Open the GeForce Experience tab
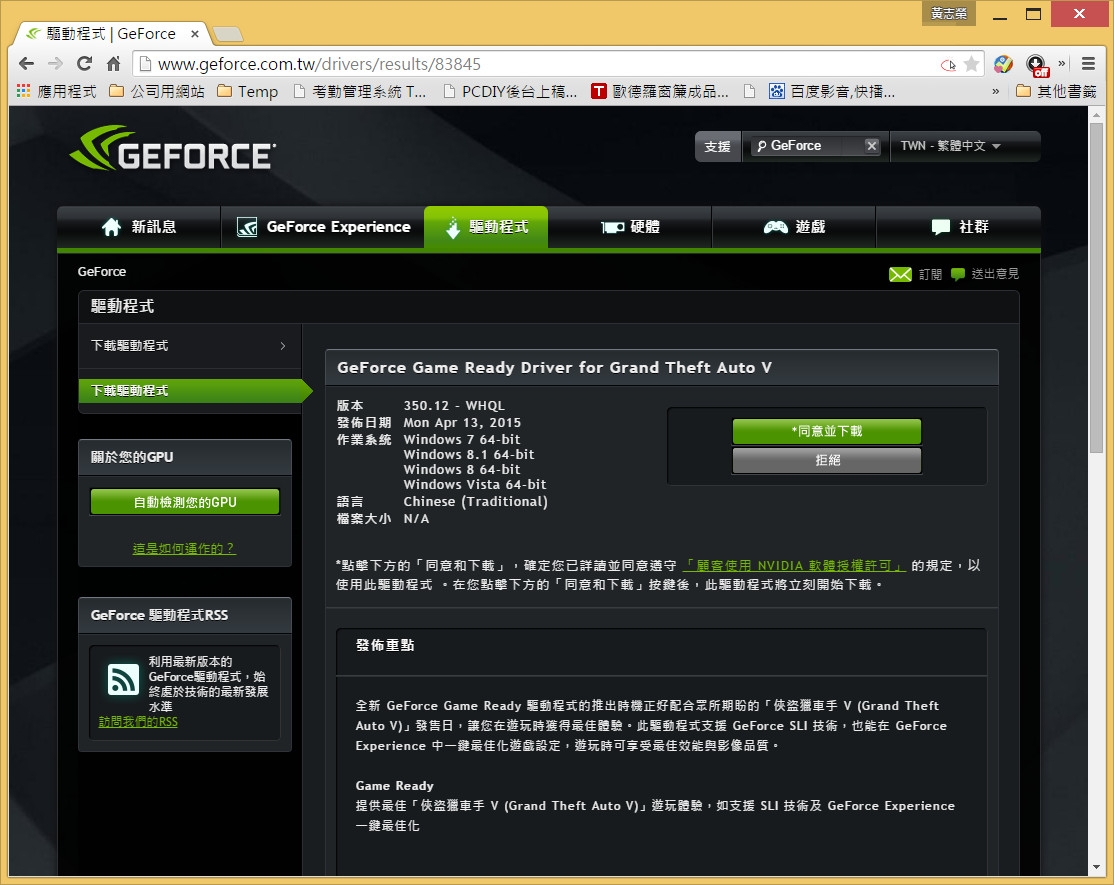 [x=323, y=227]
